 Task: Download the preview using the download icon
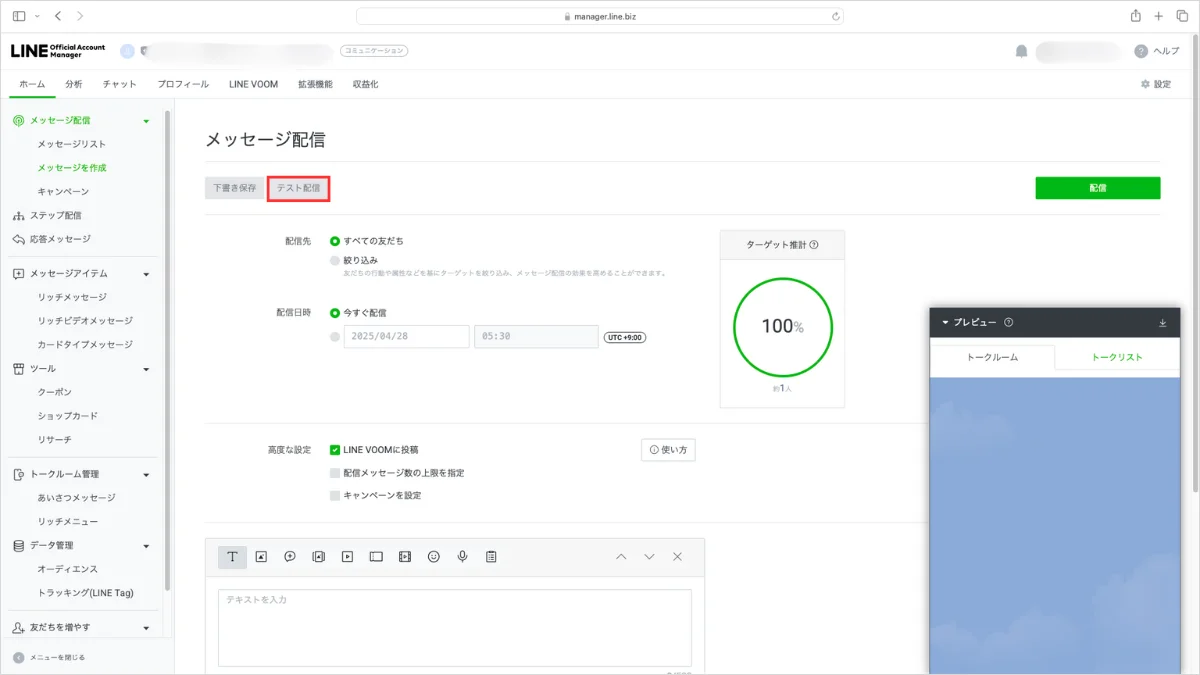point(1163,323)
